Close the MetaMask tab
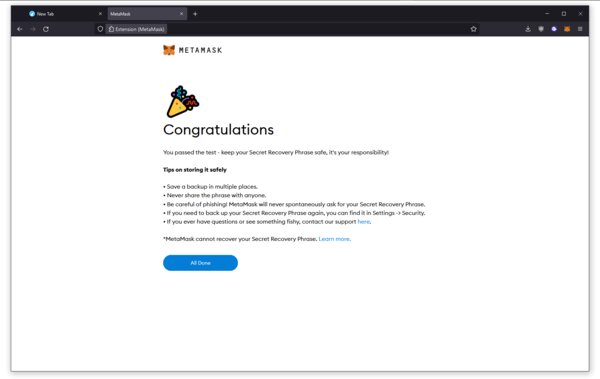 pyautogui.click(x=181, y=14)
